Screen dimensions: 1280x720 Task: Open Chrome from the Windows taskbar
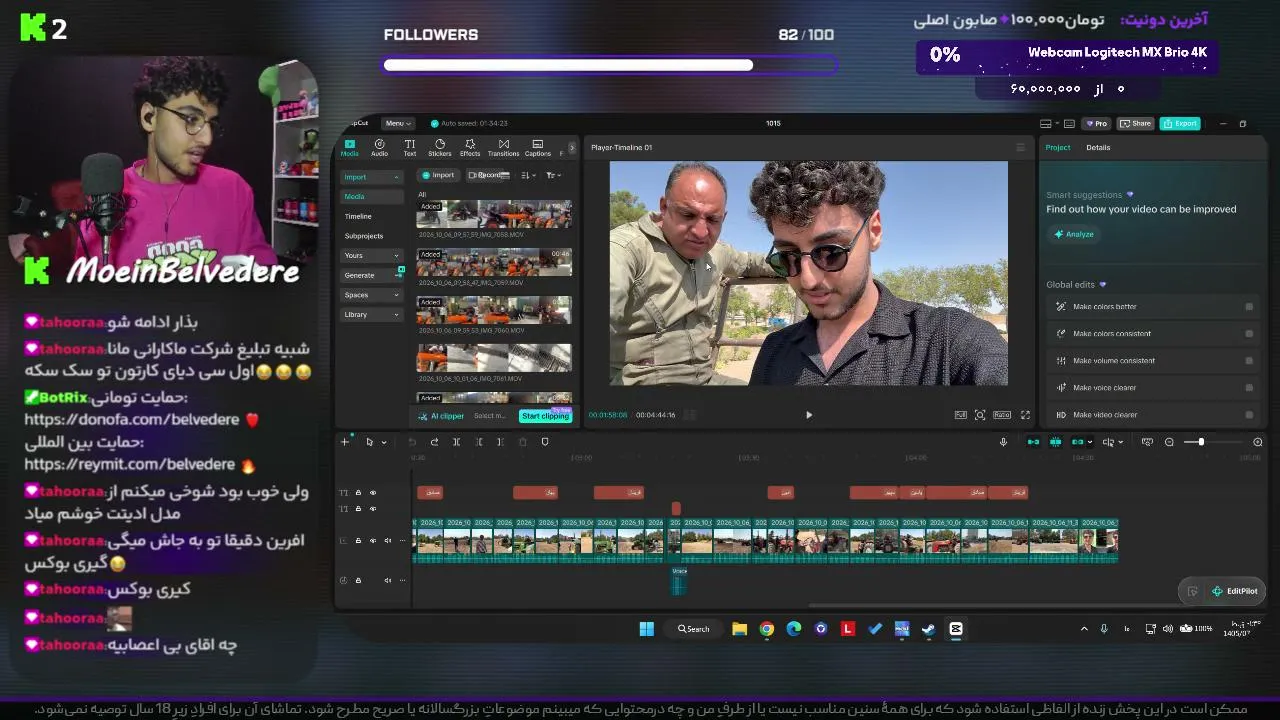(x=766, y=629)
